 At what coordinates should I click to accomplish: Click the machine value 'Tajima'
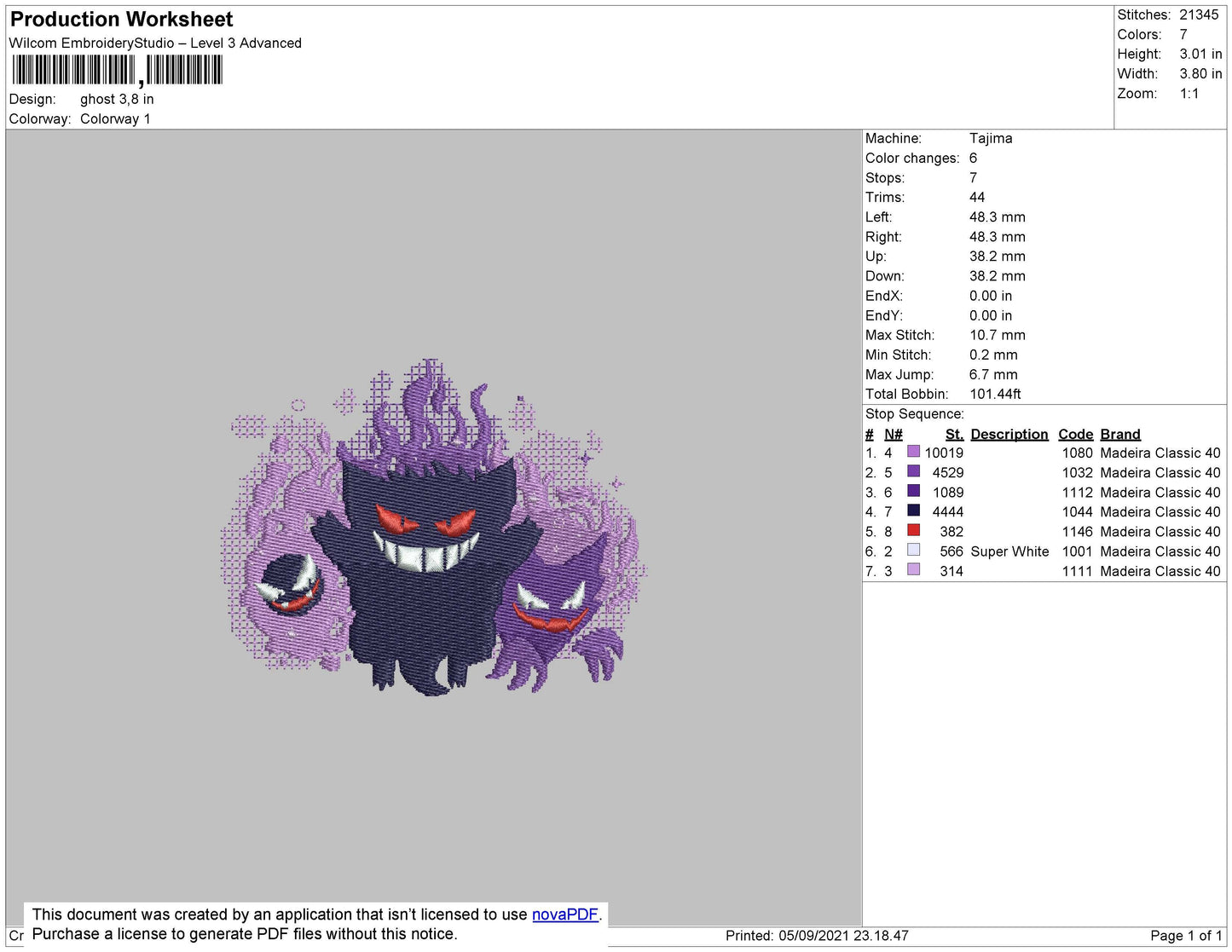click(x=991, y=139)
